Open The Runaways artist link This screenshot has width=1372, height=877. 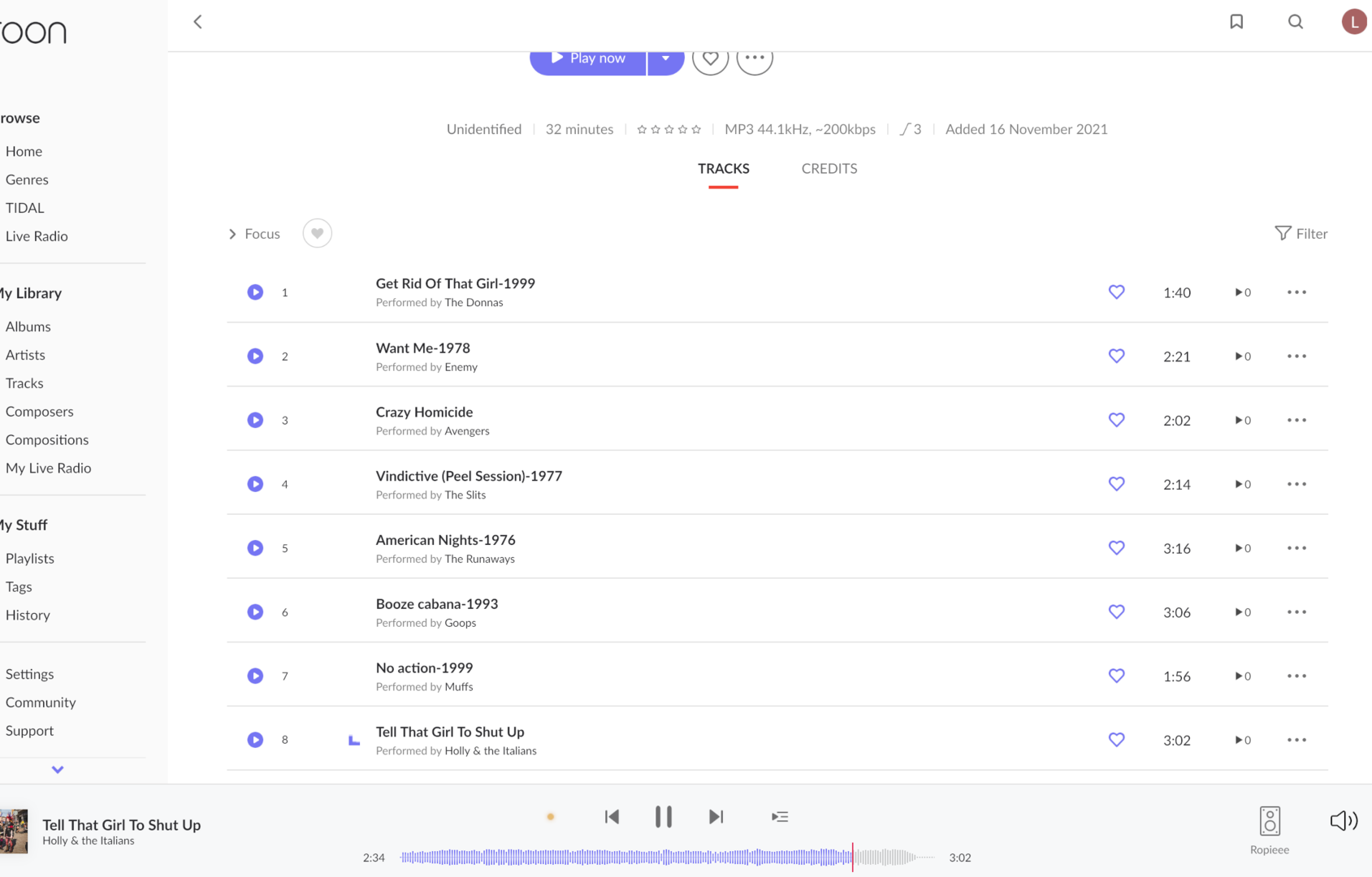tap(479, 559)
